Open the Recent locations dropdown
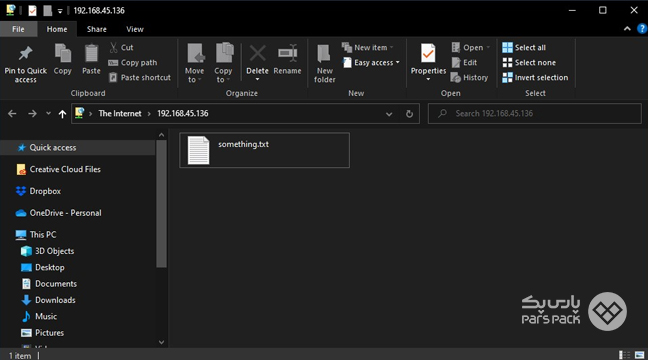648x360 pixels. pyautogui.click(x=48, y=113)
